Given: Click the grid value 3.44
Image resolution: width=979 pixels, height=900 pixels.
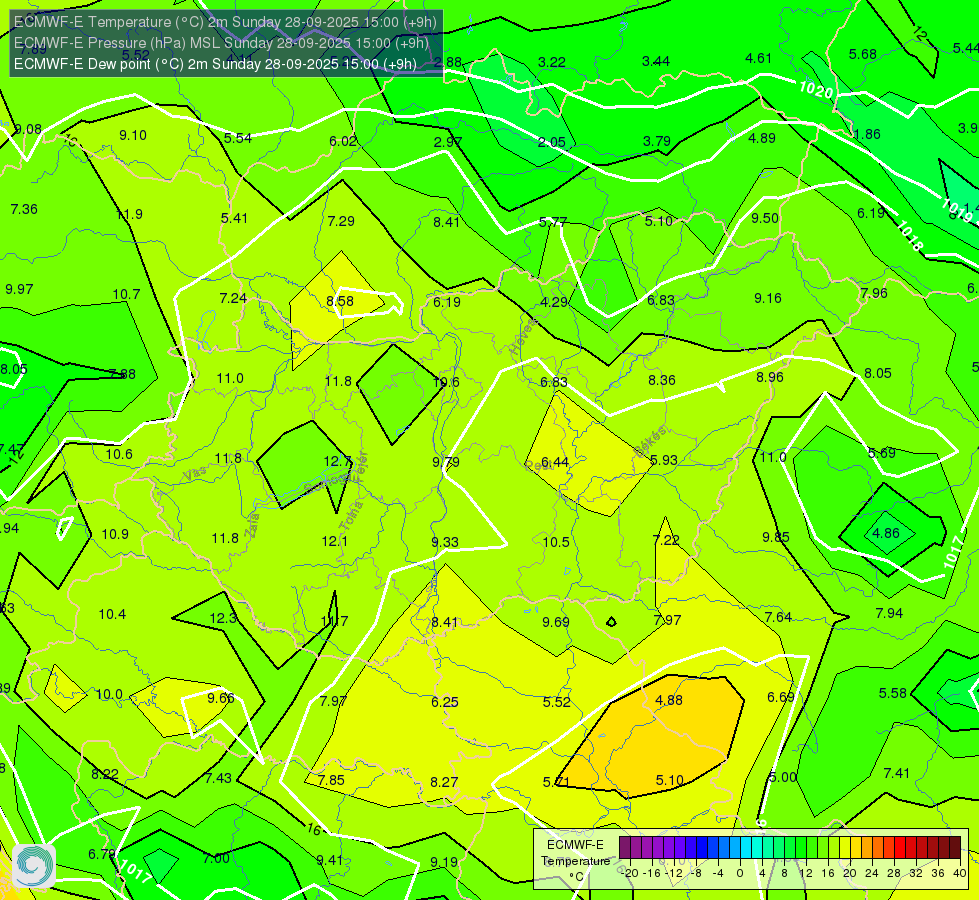Looking at the screenshot, I should pos(656,61).
